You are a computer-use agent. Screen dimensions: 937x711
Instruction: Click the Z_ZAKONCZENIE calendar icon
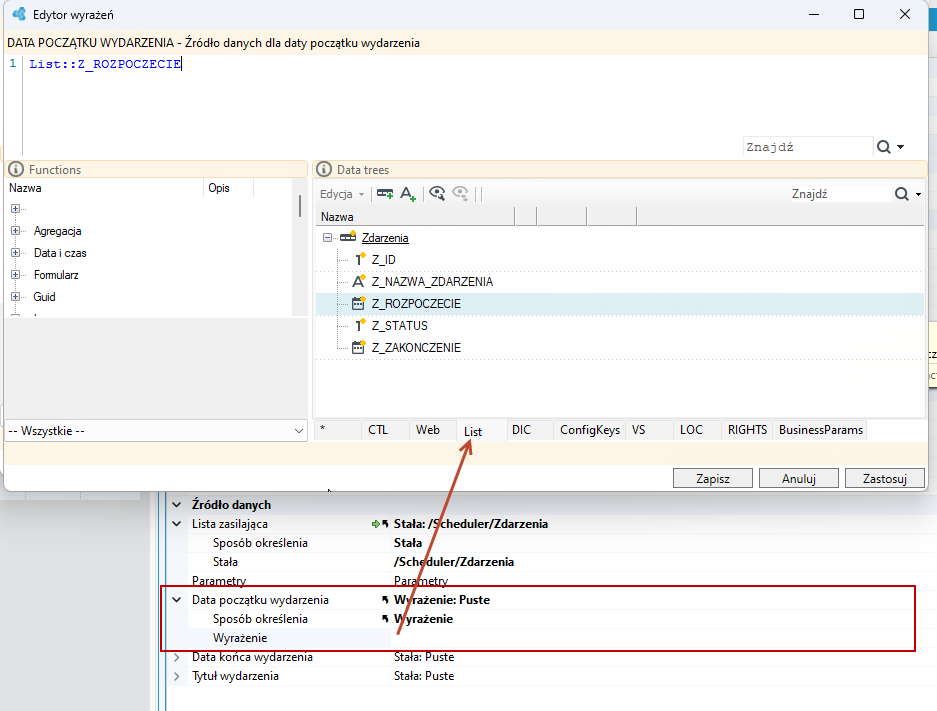[359, 347]
